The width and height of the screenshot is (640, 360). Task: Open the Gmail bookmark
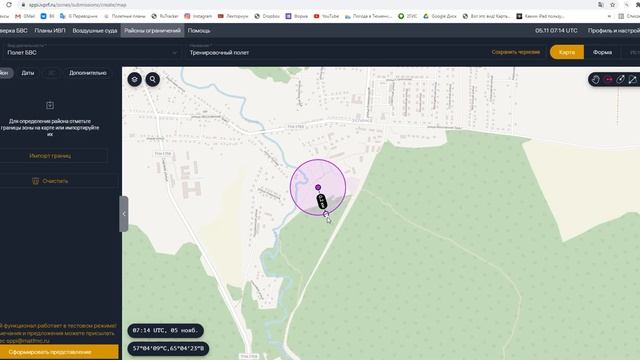(24, 16)
